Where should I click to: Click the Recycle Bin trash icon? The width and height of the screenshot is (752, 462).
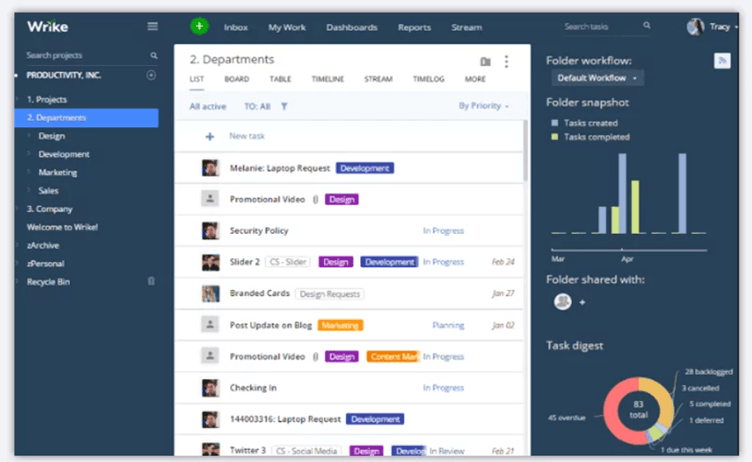tap(151, 282)
